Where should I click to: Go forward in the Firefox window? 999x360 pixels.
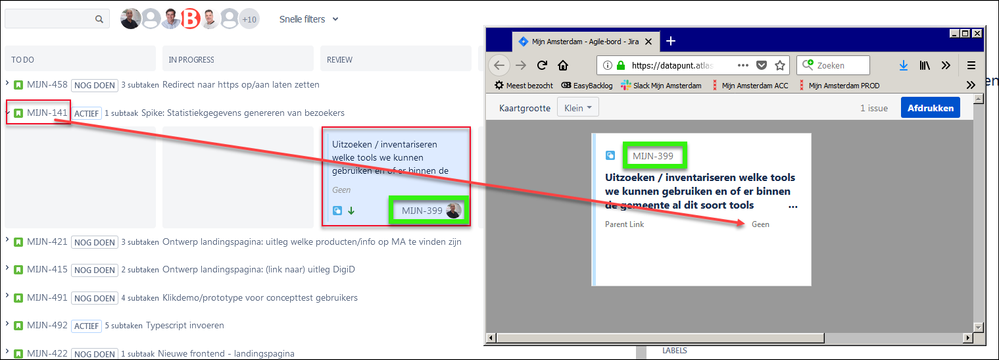pos(521,65)
